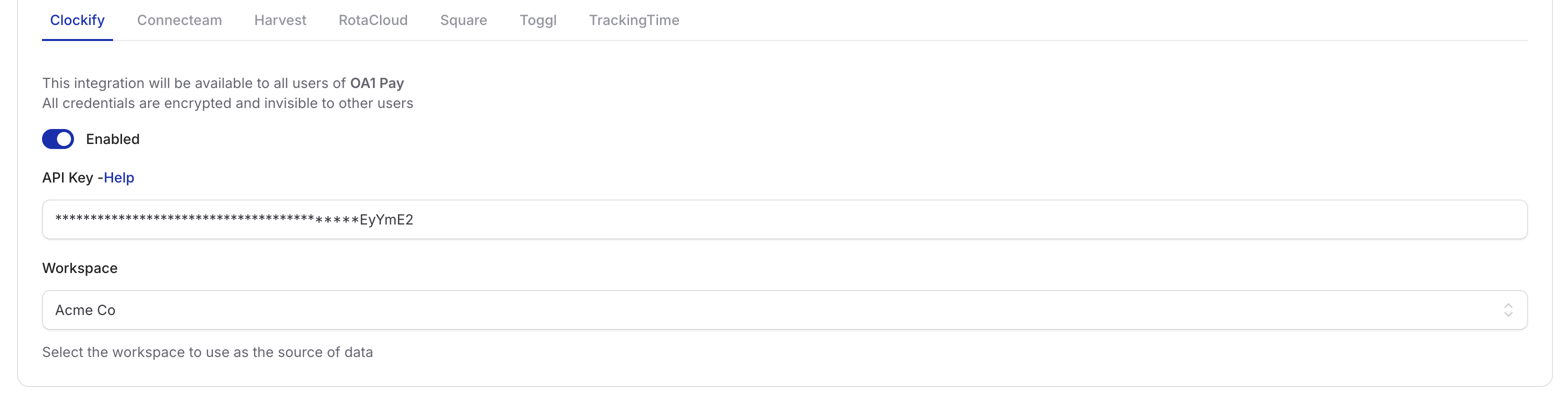
Task: Click the credentials are encrypted notice
Action: point(227,103)
